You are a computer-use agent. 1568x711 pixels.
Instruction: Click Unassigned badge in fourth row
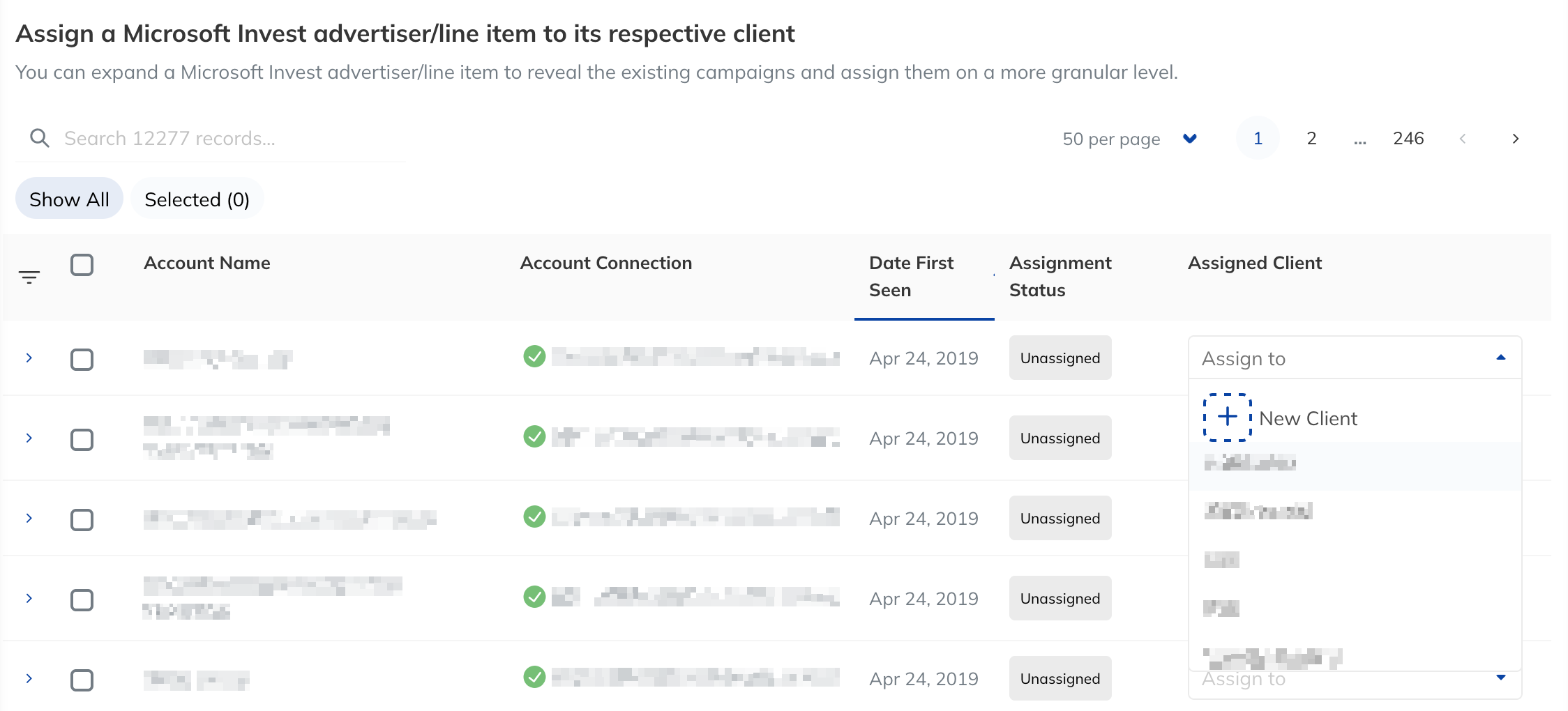(1060, 598)
